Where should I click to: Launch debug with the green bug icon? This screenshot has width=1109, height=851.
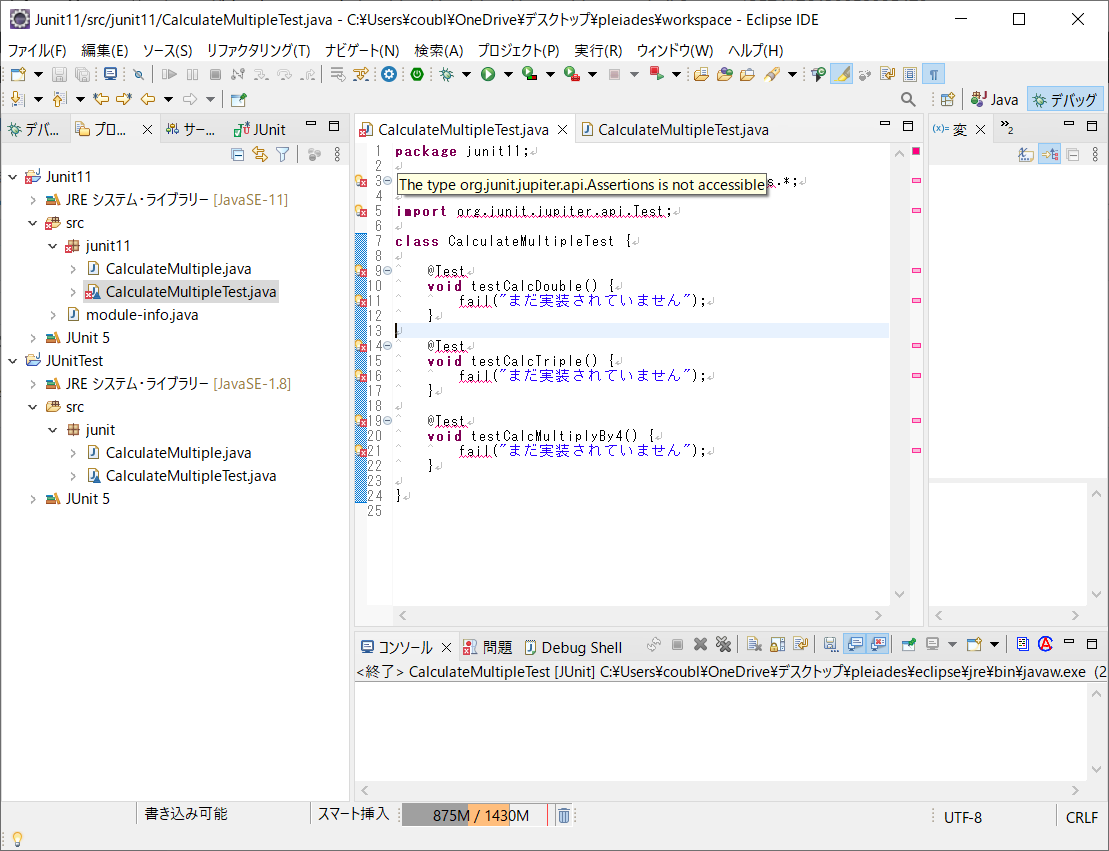(x=446, y=74)
